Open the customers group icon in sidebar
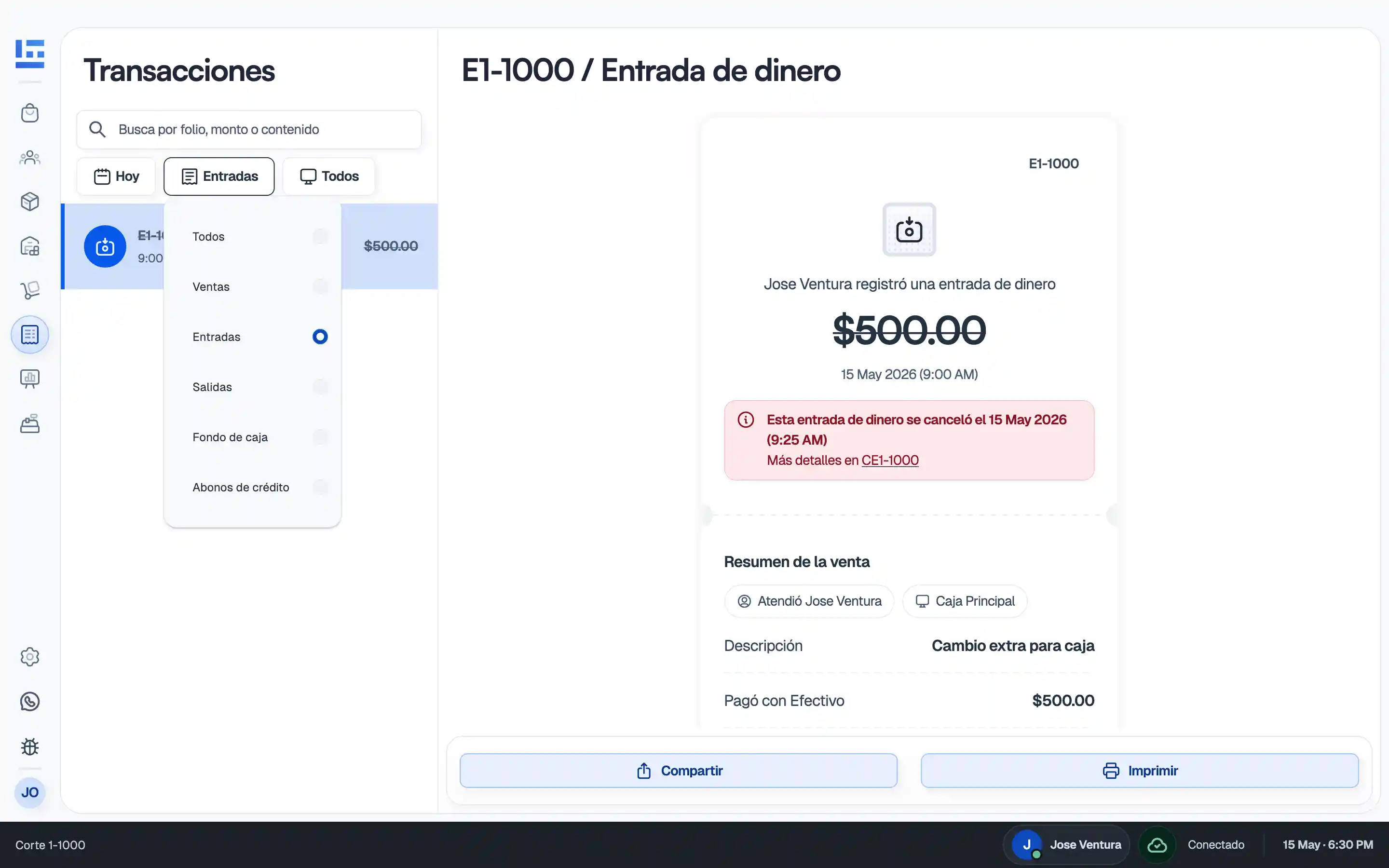The width and height of the screenshot is (1389, 868). [30, 157]
